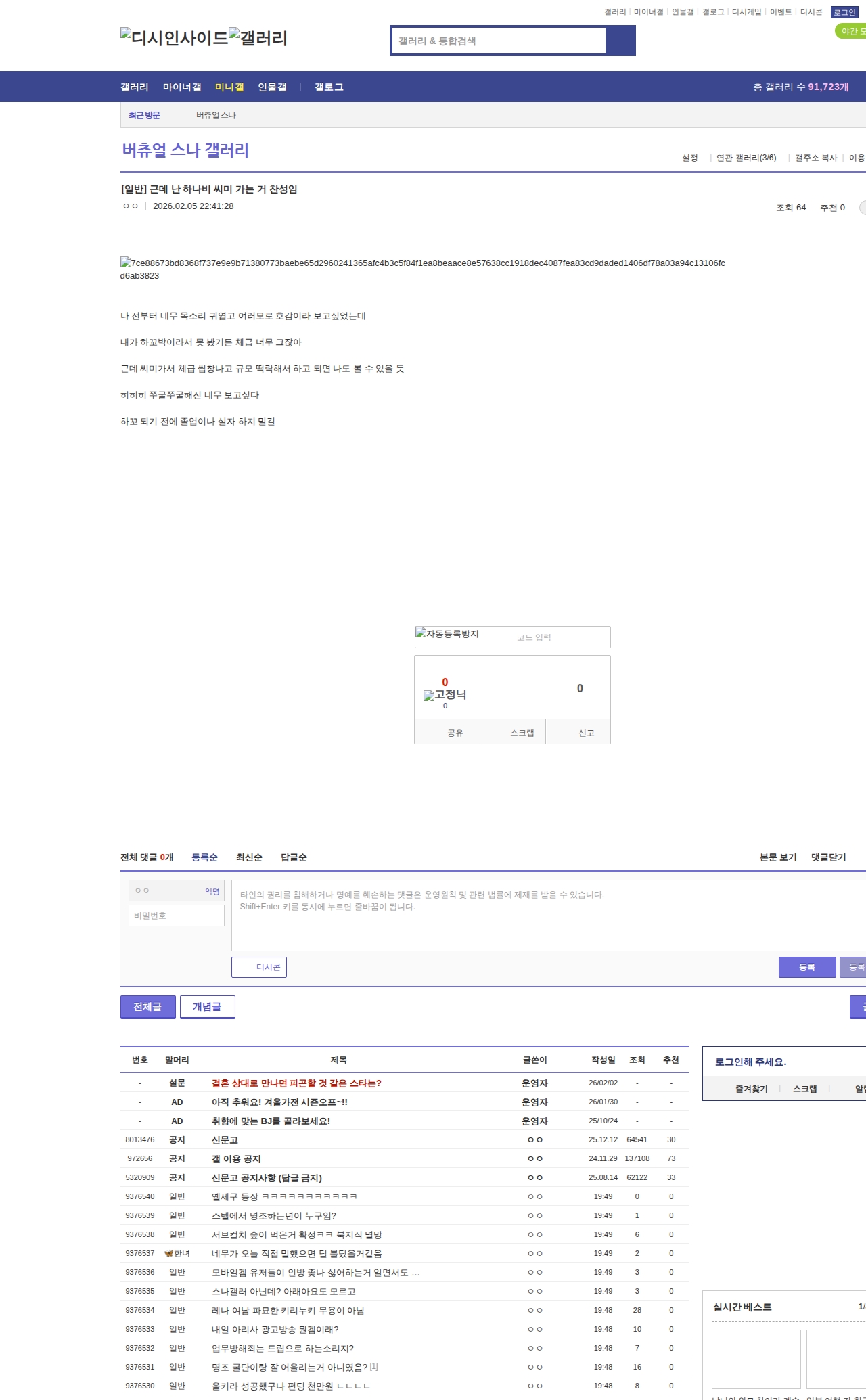This screenshot has width=866, height=1400.
Task: Open the 디시콘 picker in comment form
Action: [259, 967]
